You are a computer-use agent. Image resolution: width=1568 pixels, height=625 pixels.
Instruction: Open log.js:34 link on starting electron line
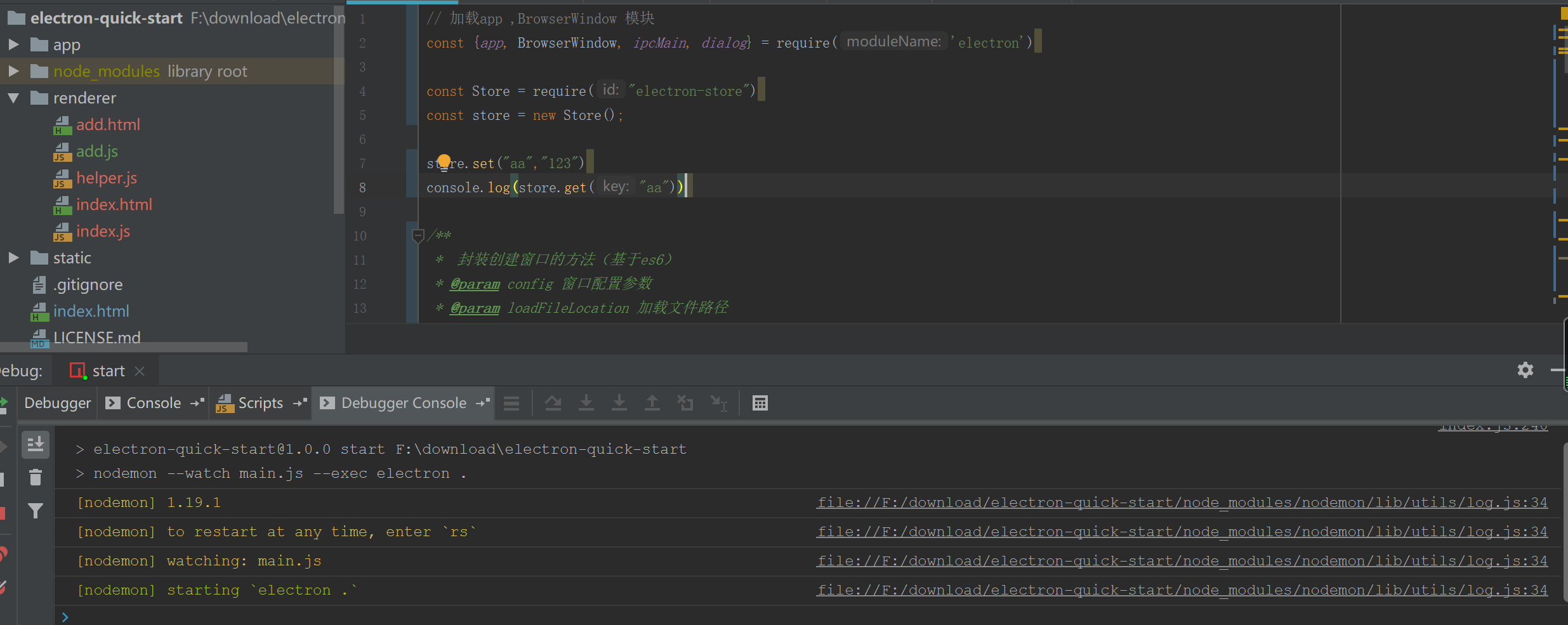coord(1182,590)
